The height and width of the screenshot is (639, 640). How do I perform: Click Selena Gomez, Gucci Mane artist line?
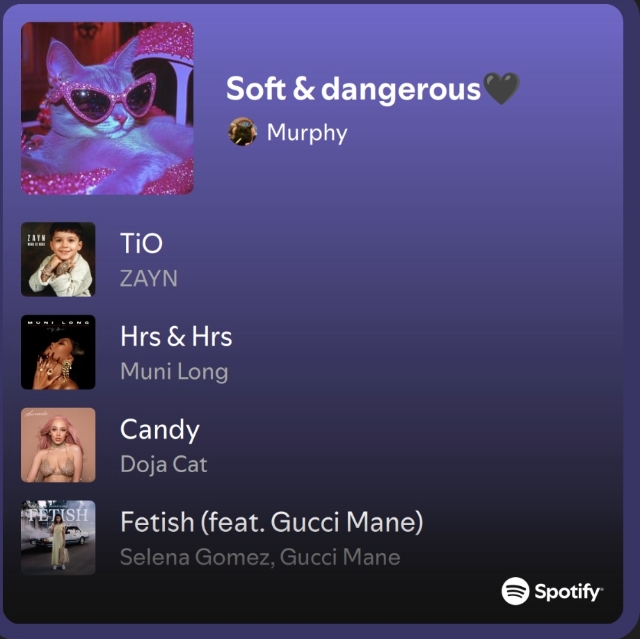(x=260, y=557)
